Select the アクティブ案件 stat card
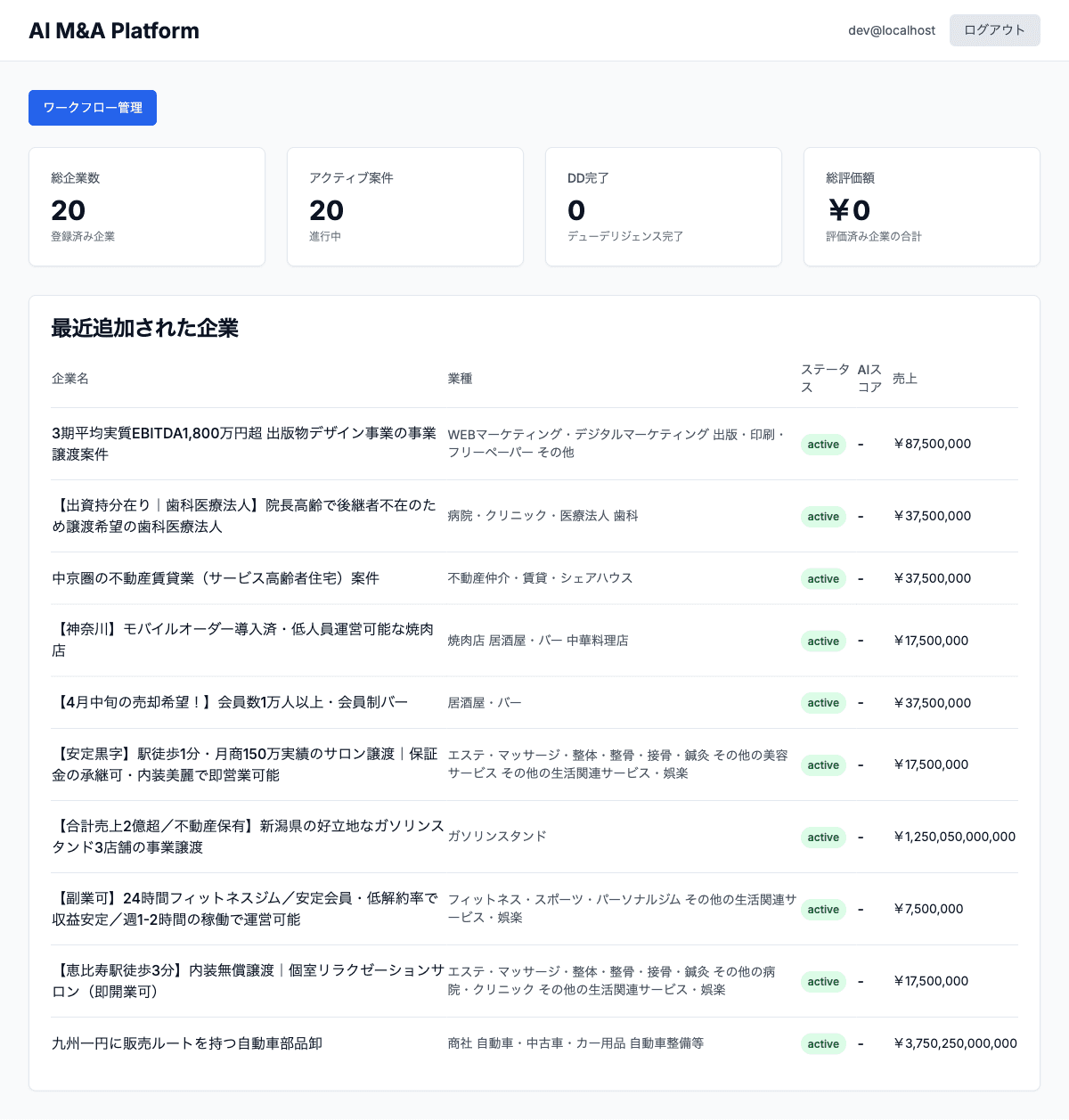This screenshot has height=1120, width=1069. (x=405, y=207)
